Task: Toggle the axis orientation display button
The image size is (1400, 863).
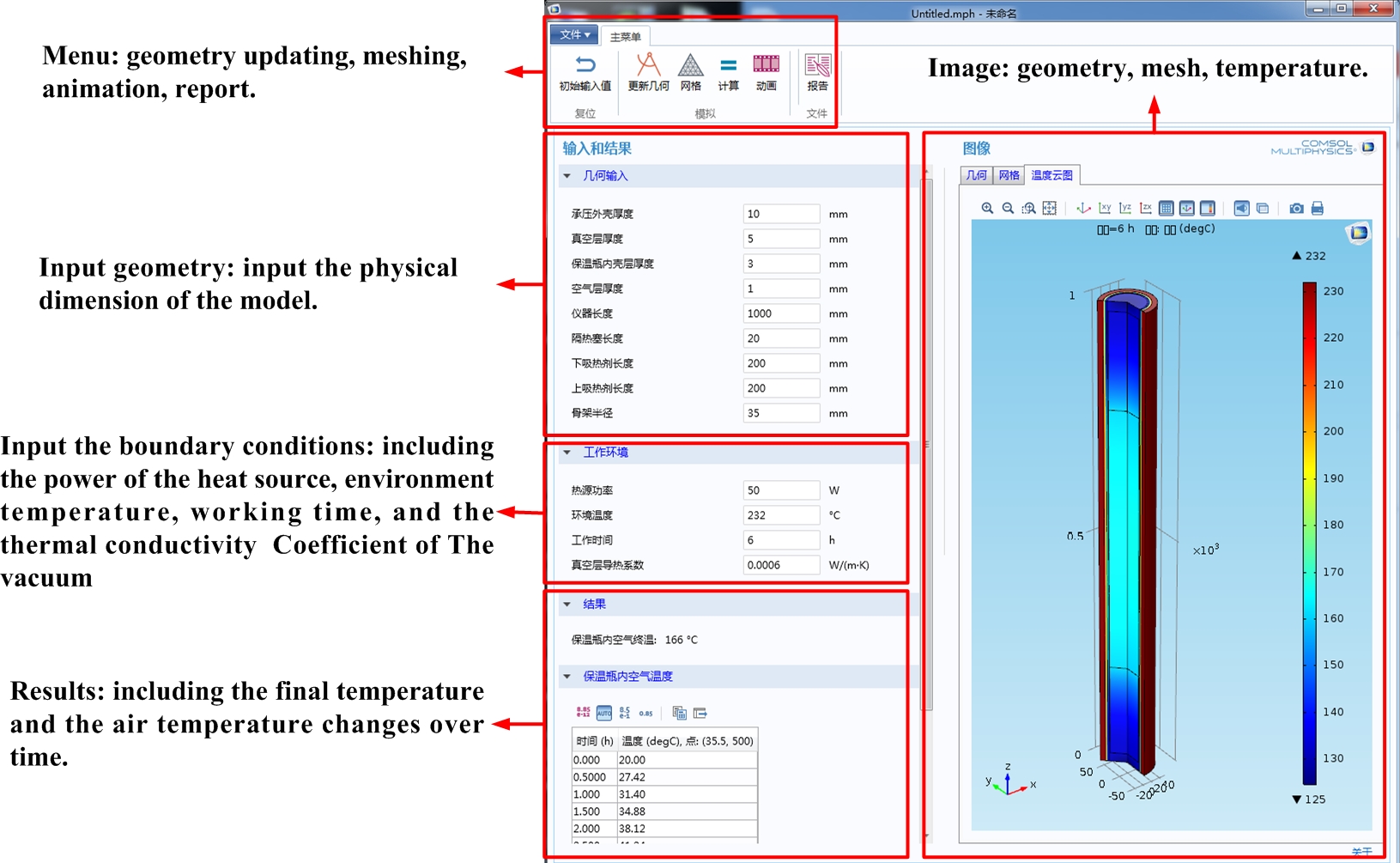Action: tap(1186, 208)
